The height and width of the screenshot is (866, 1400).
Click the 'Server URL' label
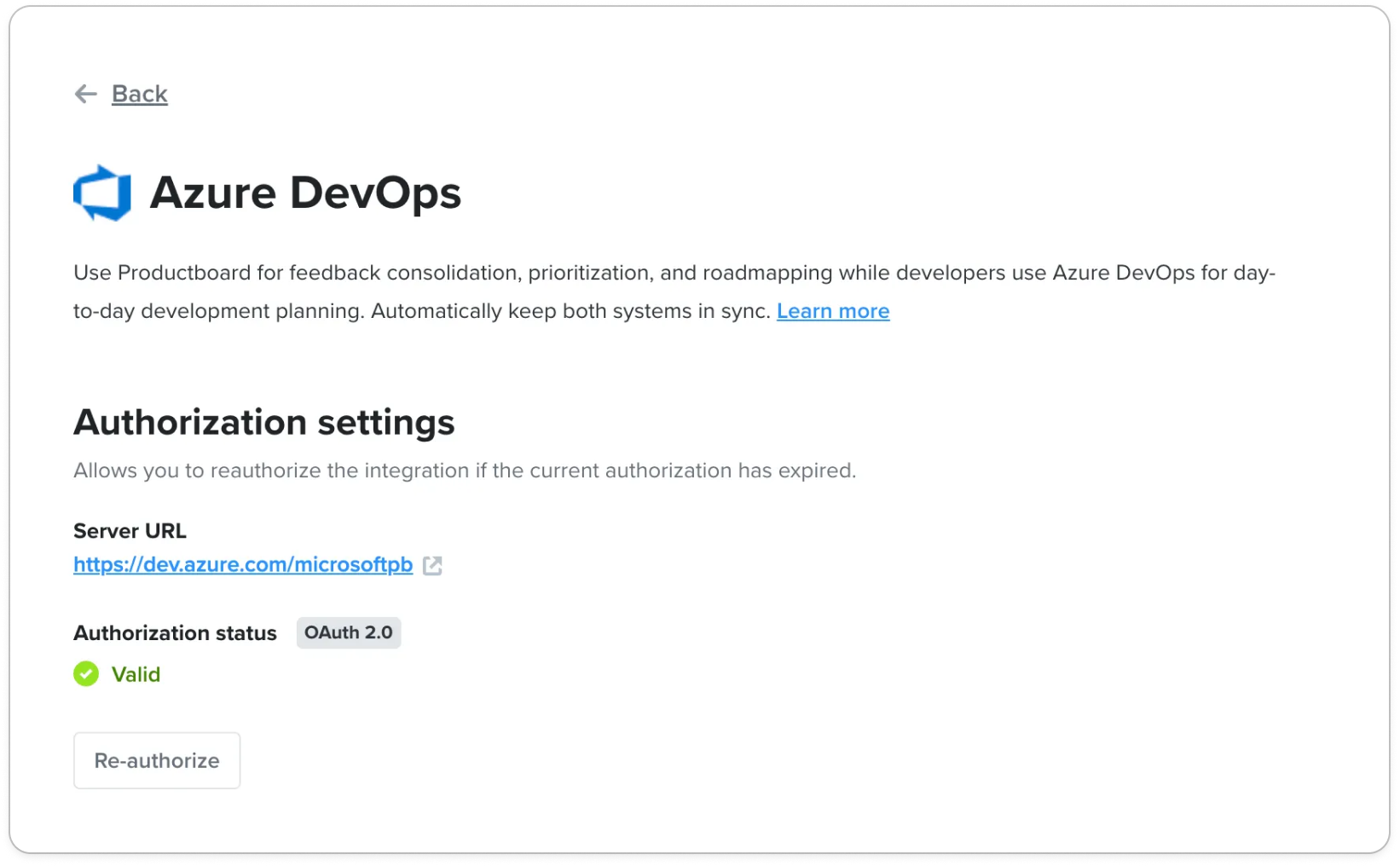(x=130, y=531)
